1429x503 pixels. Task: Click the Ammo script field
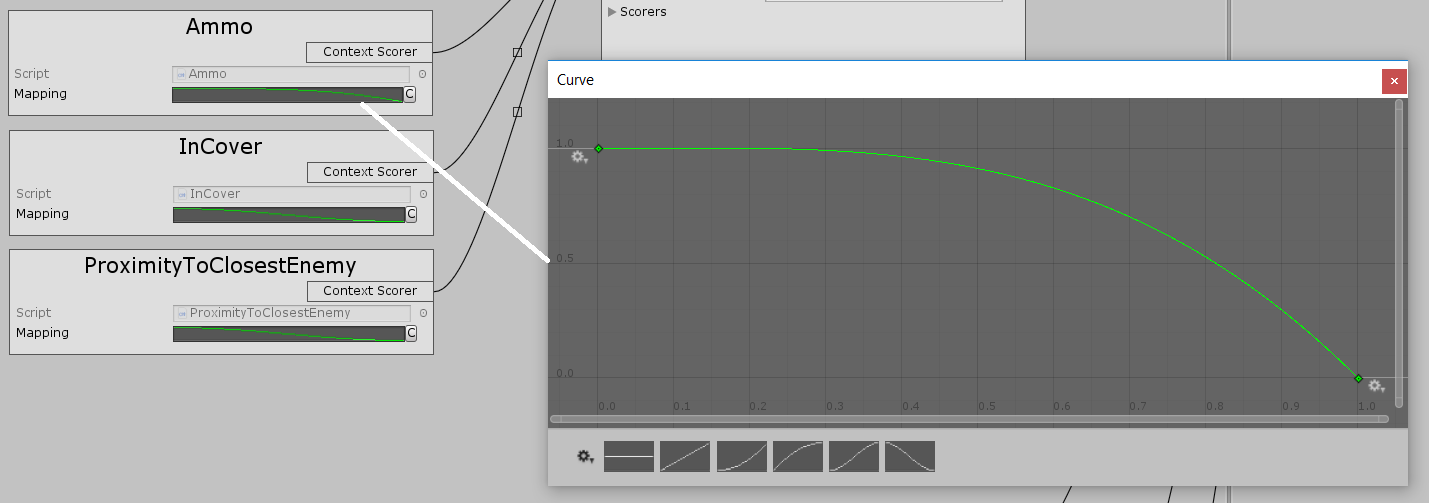pos(291,74)
